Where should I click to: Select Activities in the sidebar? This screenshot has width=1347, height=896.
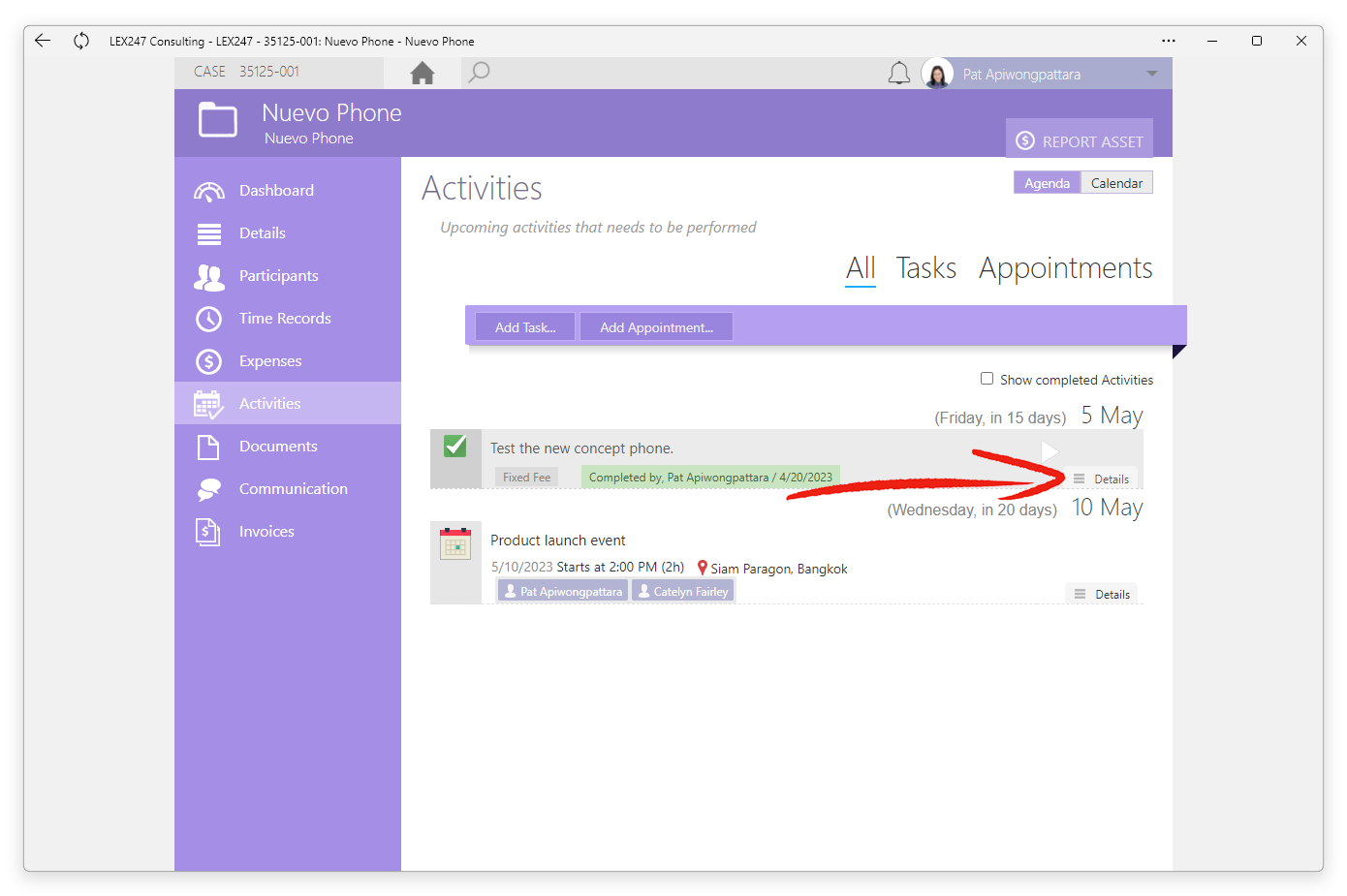click(x=288, y=404)
